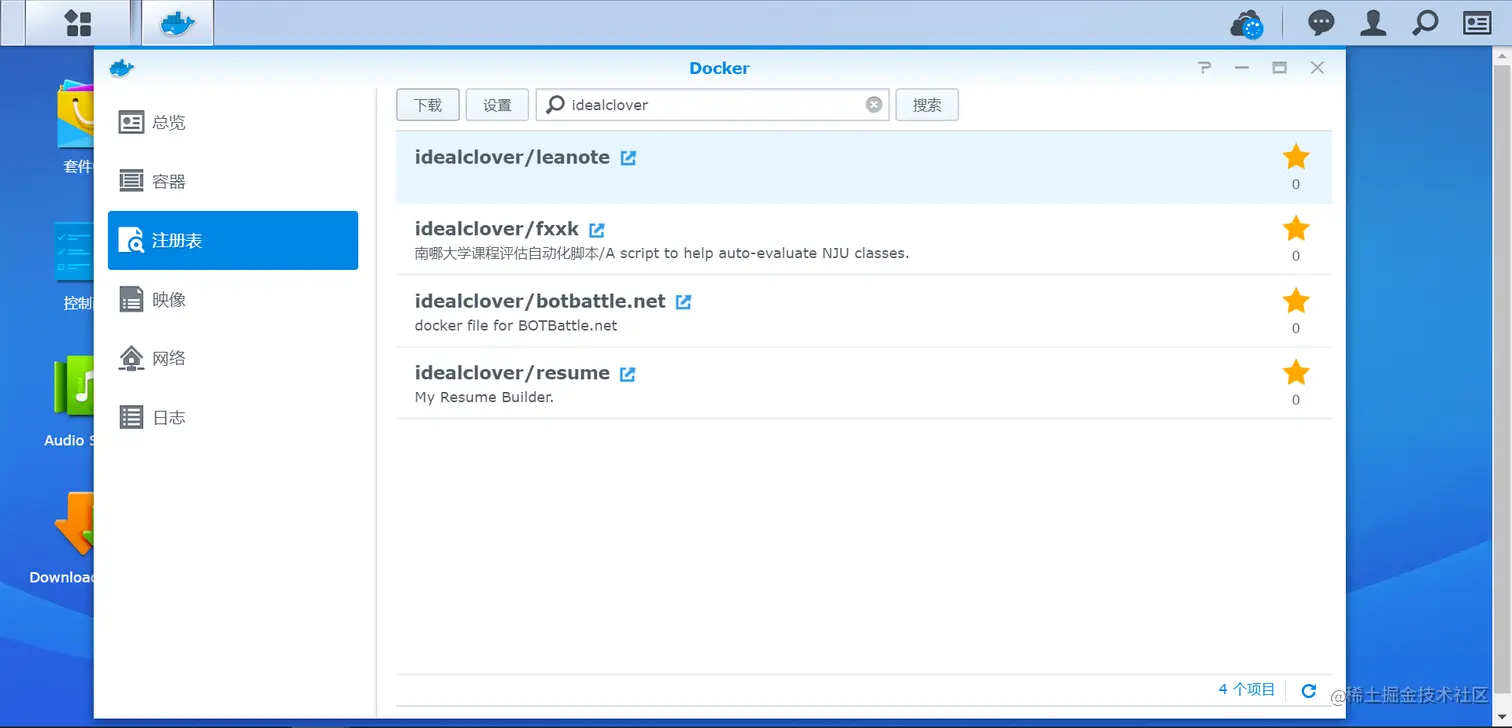Image resolution: width=1512 pixels, height=728 pixels.
Task: Switch to the 映像 images tab
Action: 233,299
